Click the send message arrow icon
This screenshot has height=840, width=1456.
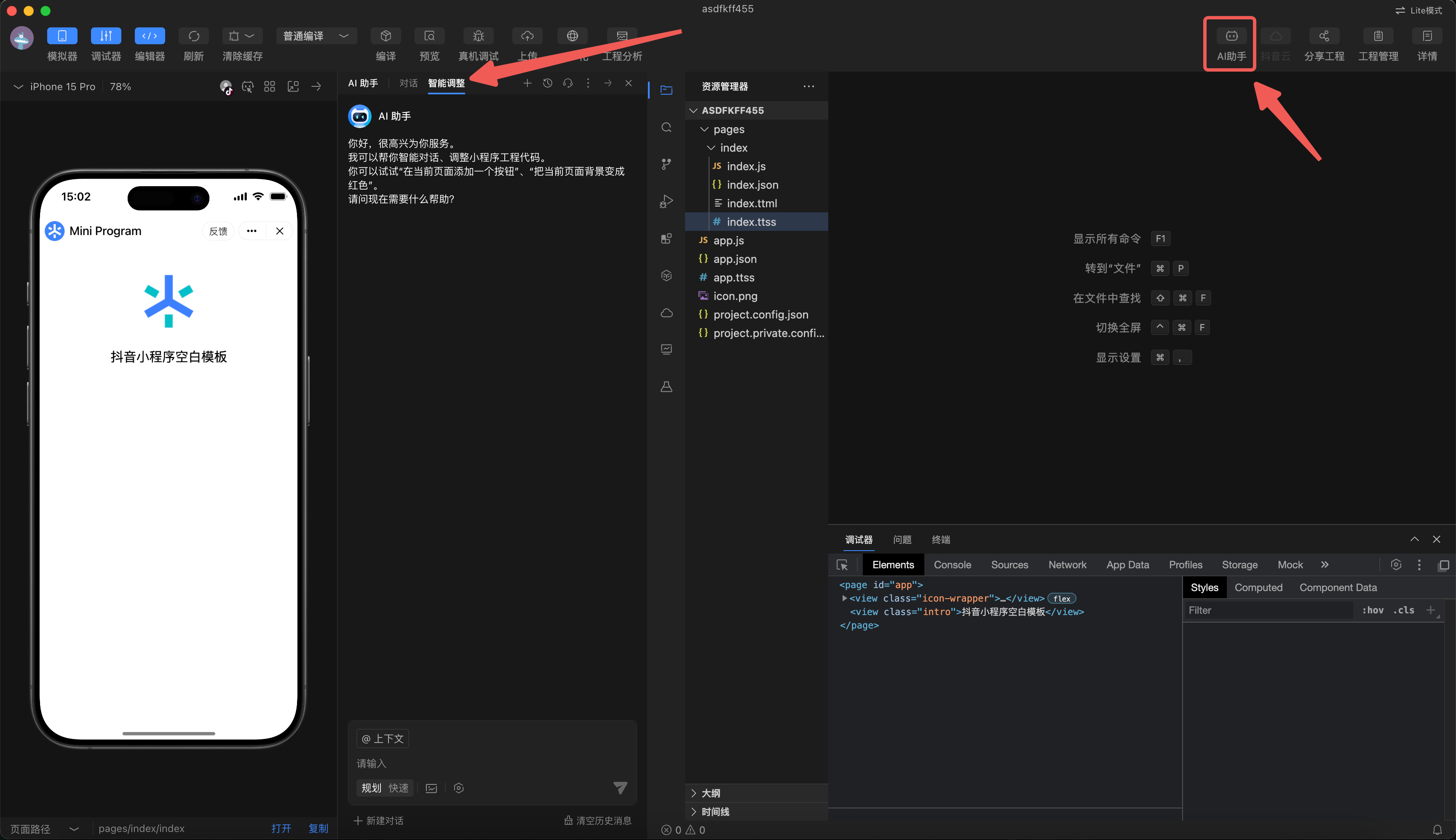point(620,787)
